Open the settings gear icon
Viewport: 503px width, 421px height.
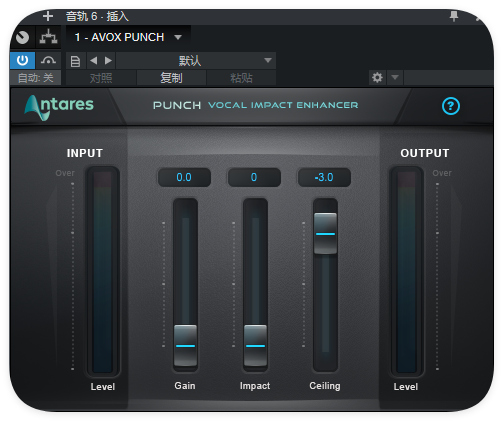[x=377, y=78]
